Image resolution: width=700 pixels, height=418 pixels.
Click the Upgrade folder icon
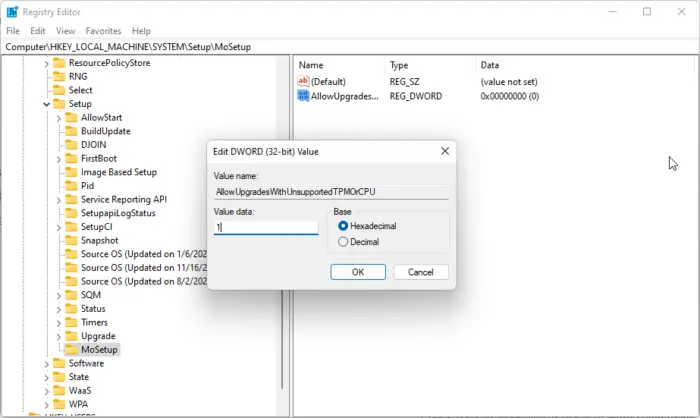click(71, 336)
